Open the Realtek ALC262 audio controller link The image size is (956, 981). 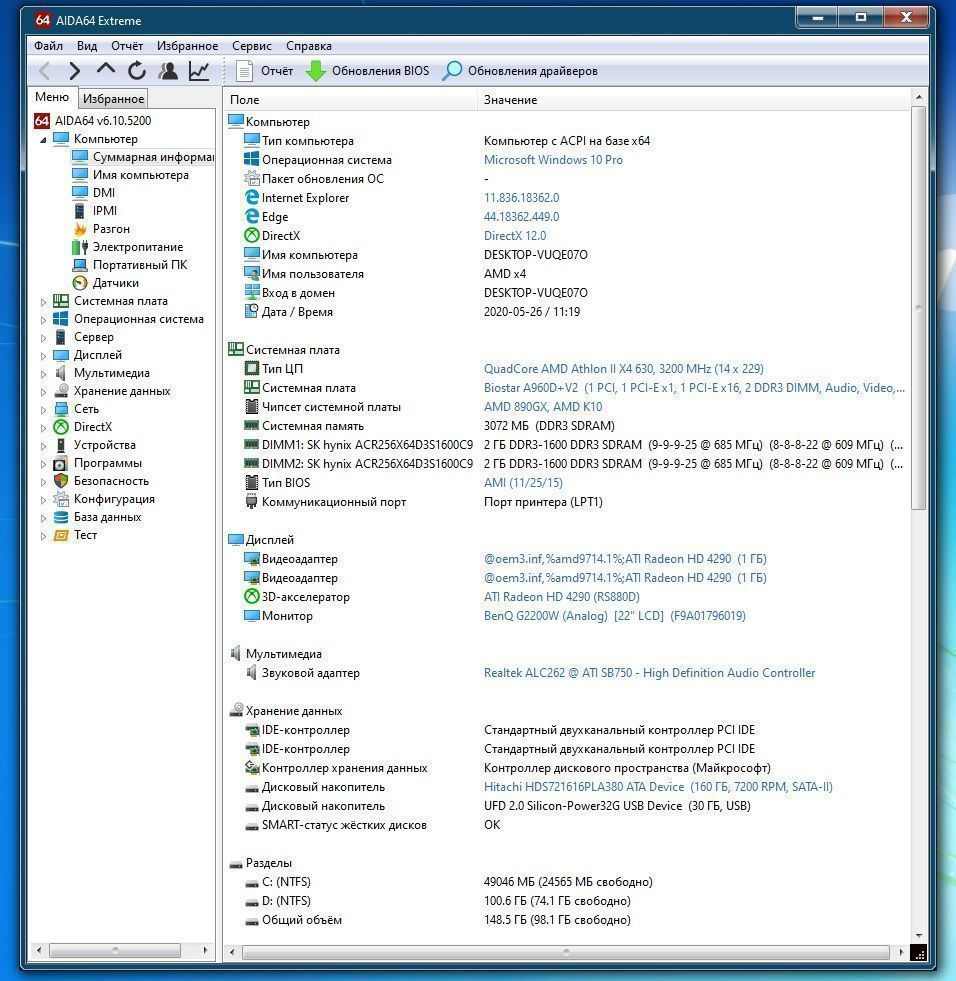coord(649,673)
